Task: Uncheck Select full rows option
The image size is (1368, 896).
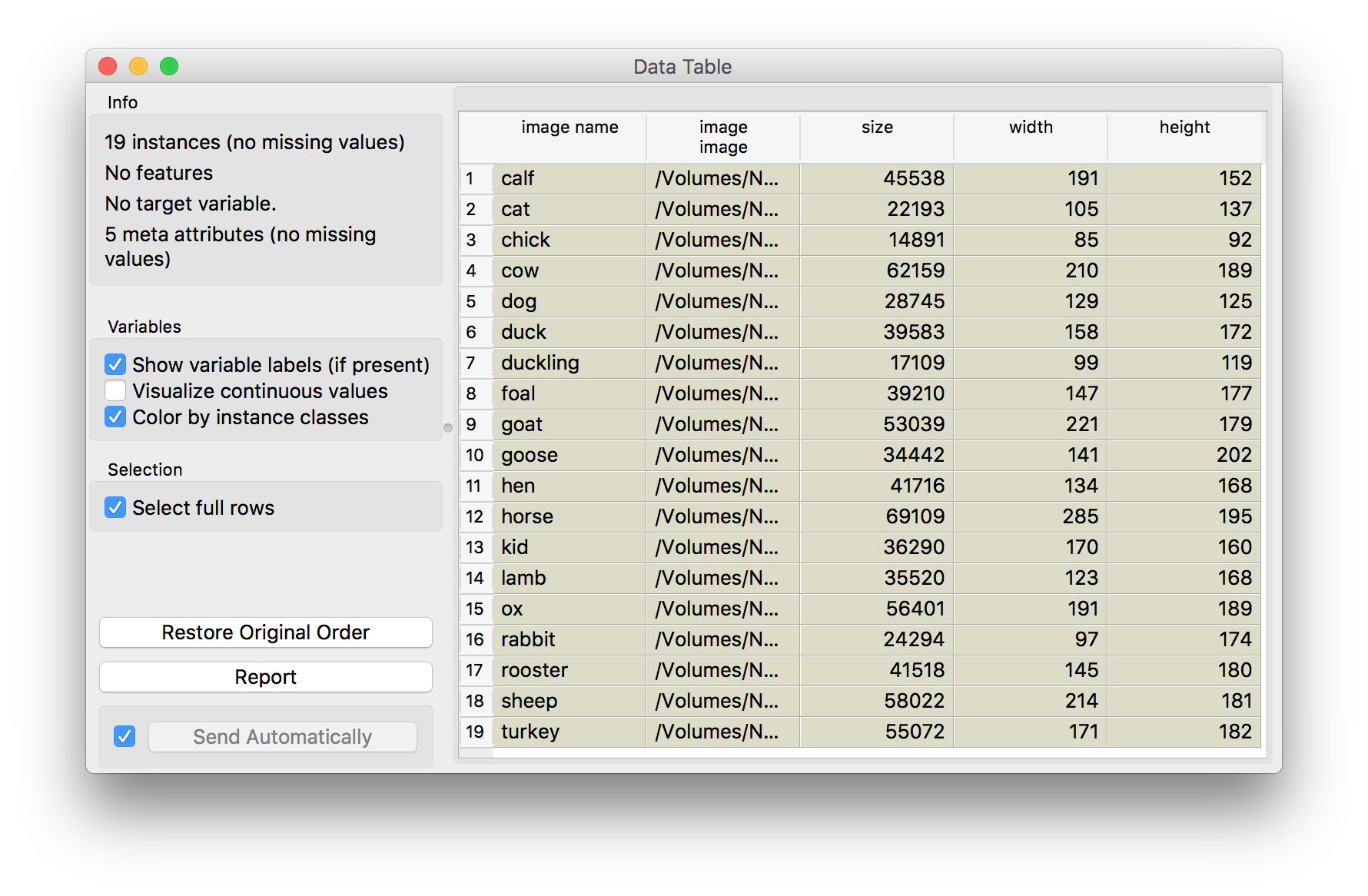Action: 115,508
